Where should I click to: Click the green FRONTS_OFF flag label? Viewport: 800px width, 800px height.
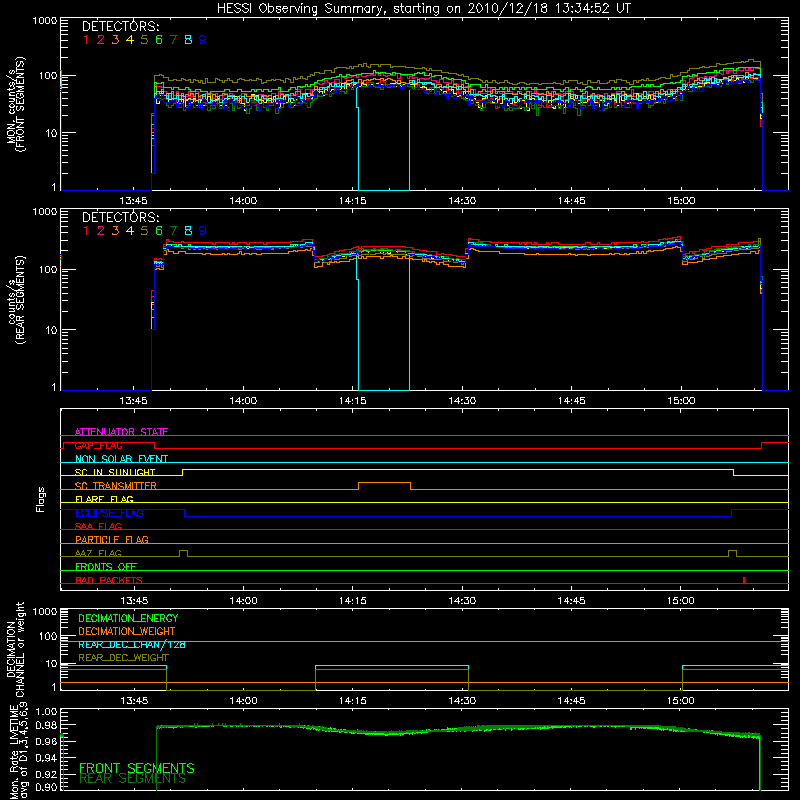pyautogui.click(x=106, y=566)
